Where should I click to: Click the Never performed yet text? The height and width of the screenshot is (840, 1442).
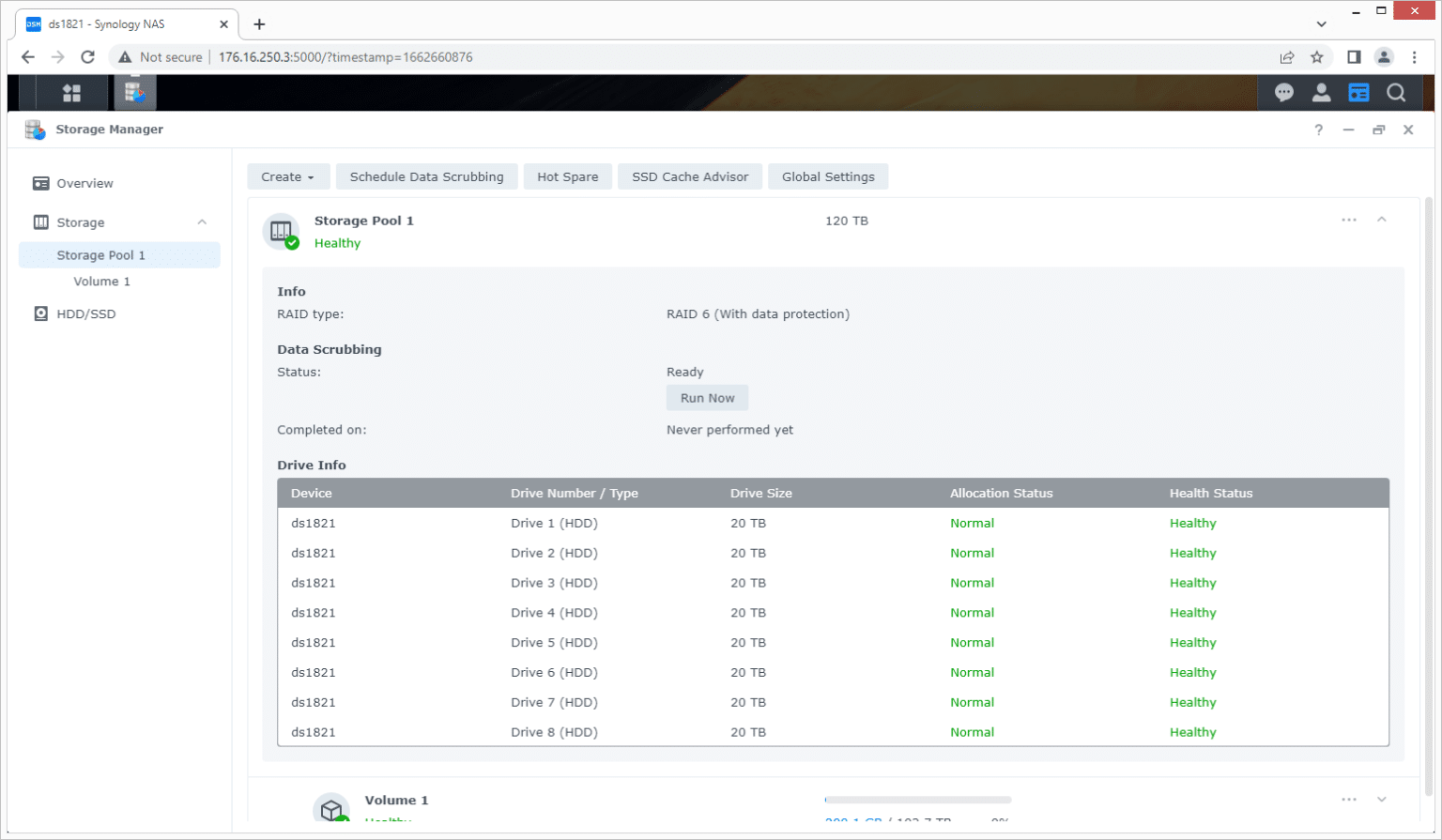click(x=729, y=430)
